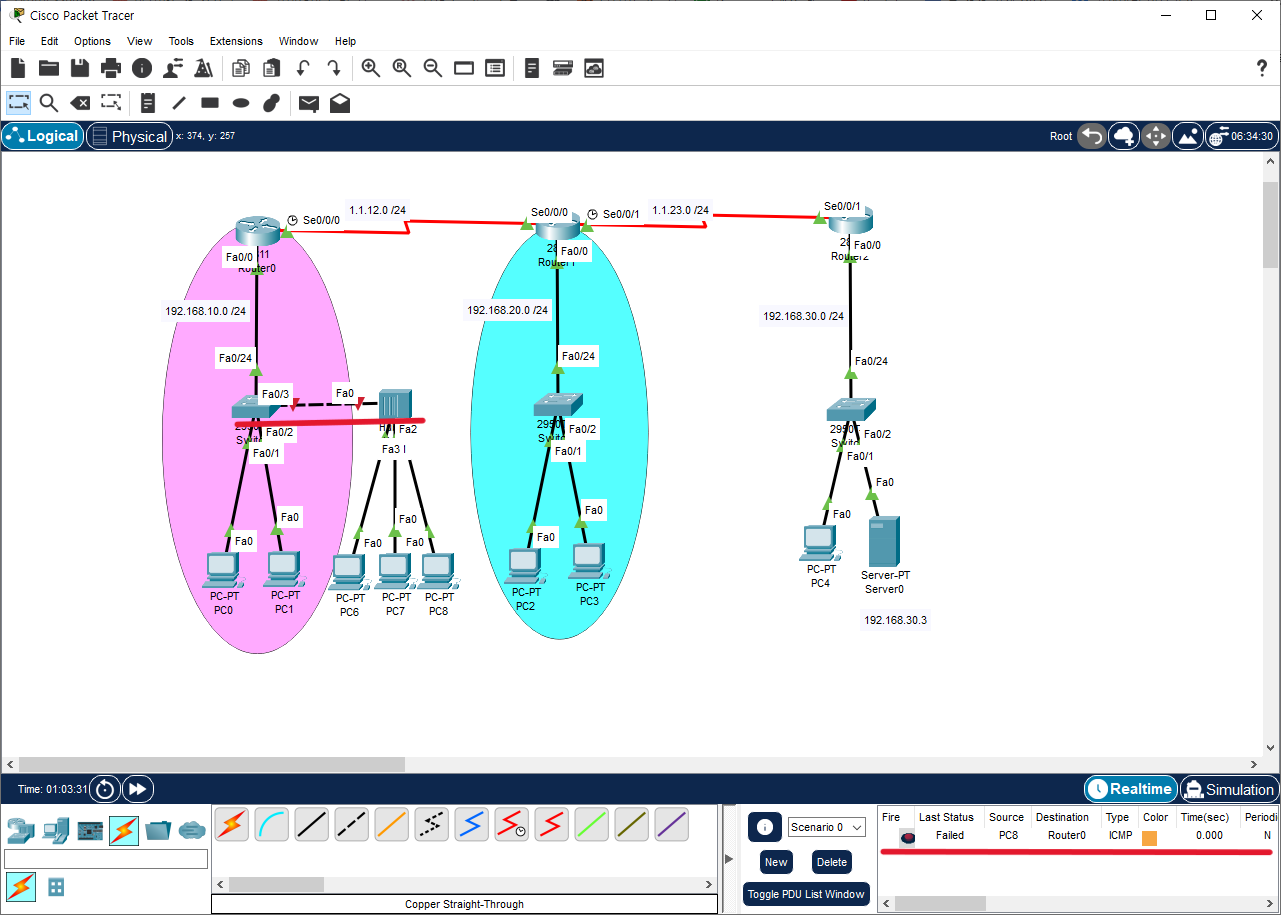Click the Server0 device
This screenshot has width=1281, height=915.
pyautogui.click(x=885, y=541)
